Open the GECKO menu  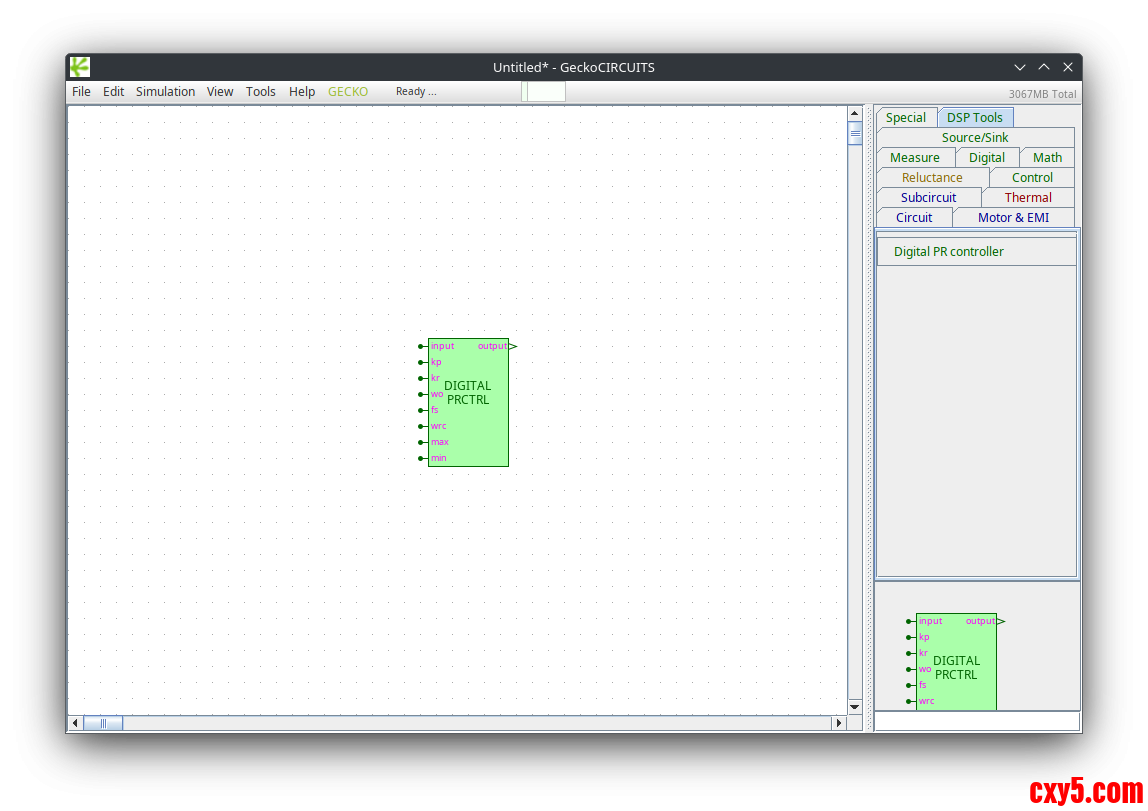pos(348,92)
